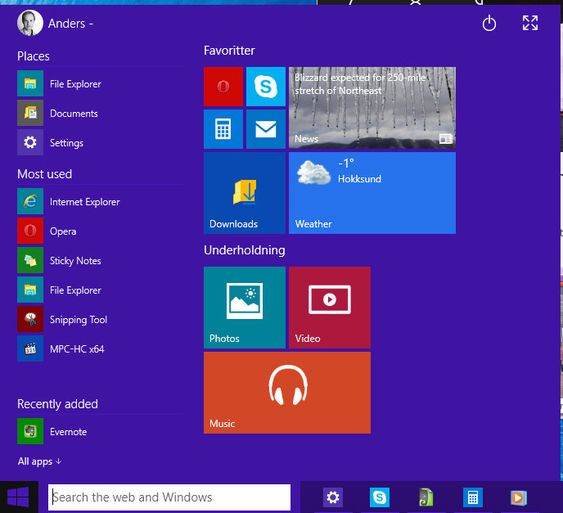Click the red Opera tile in Favoritter
563x513 pixels.
click(223, 87)
